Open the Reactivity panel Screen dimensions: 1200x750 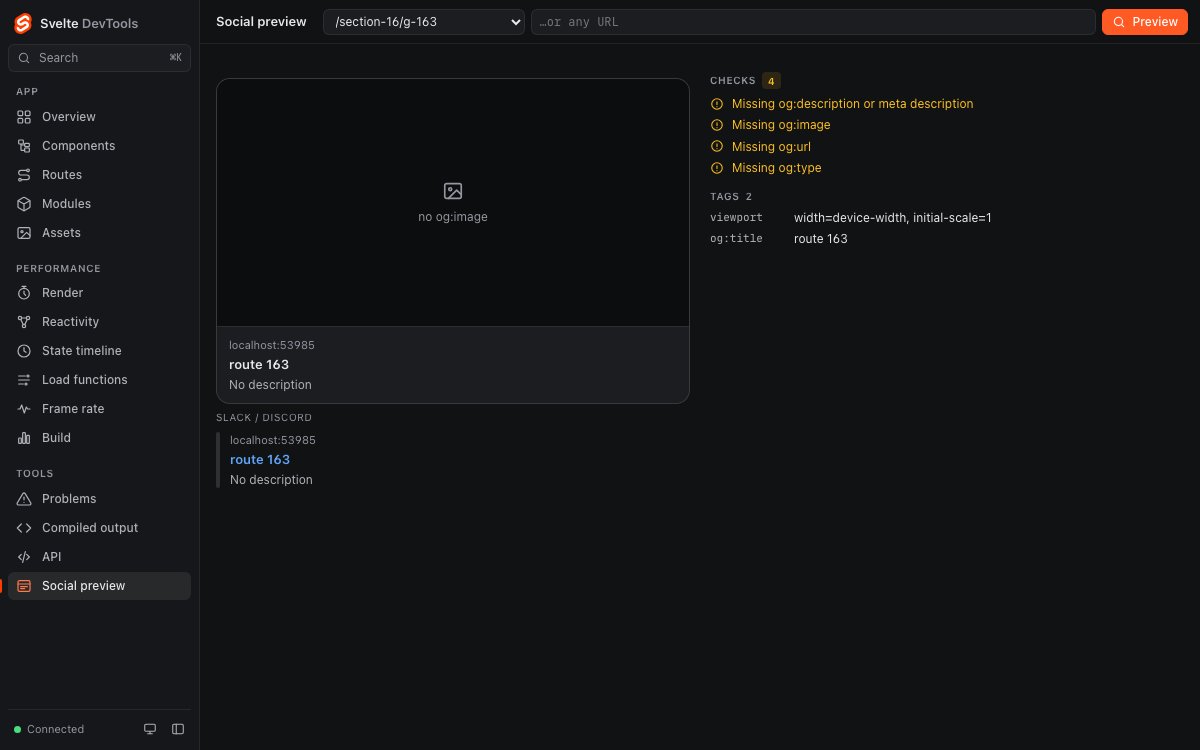pos(99,322)
